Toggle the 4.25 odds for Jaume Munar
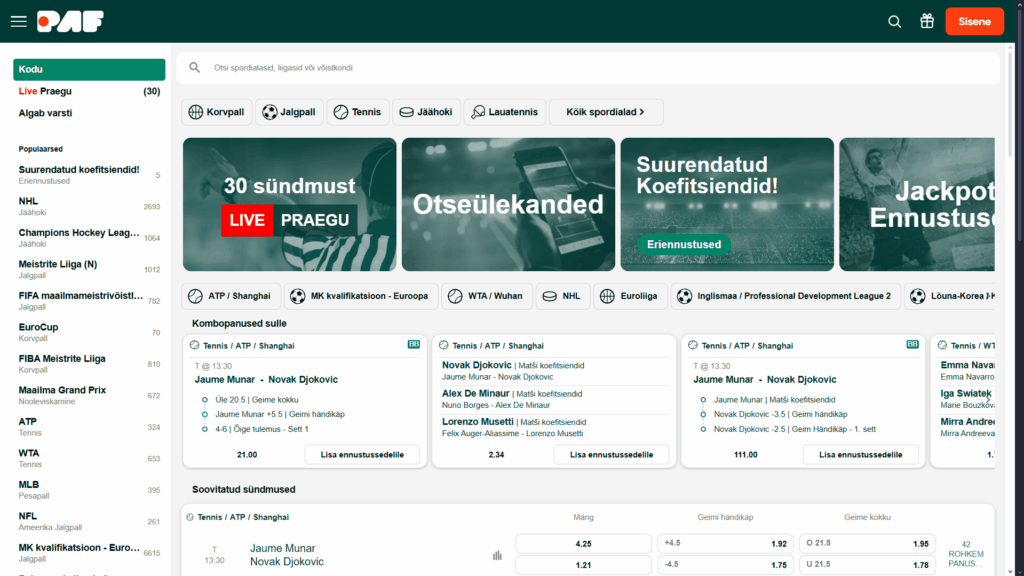The image size is (1024, 576). [x=583, y=543]
